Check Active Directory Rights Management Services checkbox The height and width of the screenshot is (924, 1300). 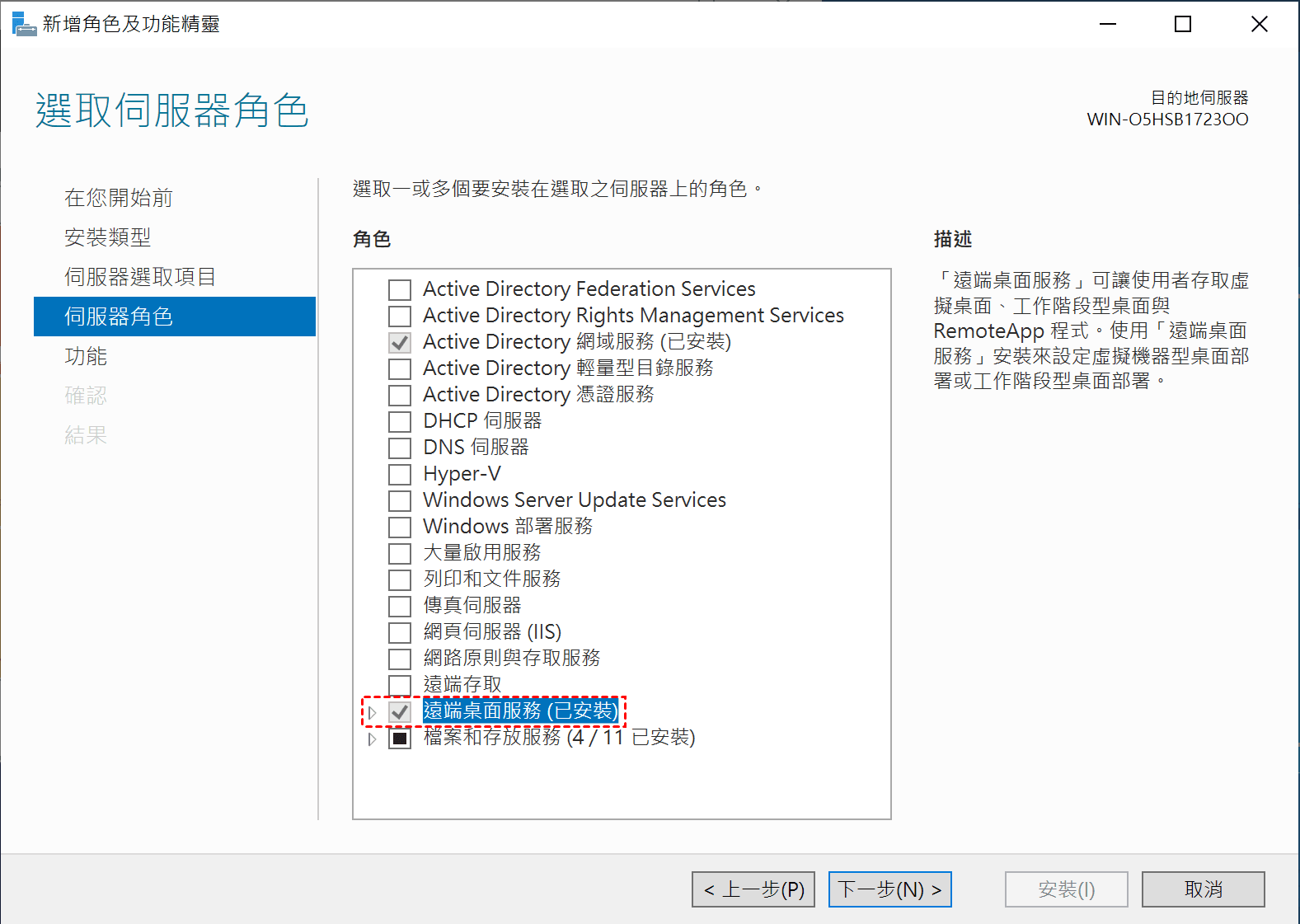coord(400,317)
